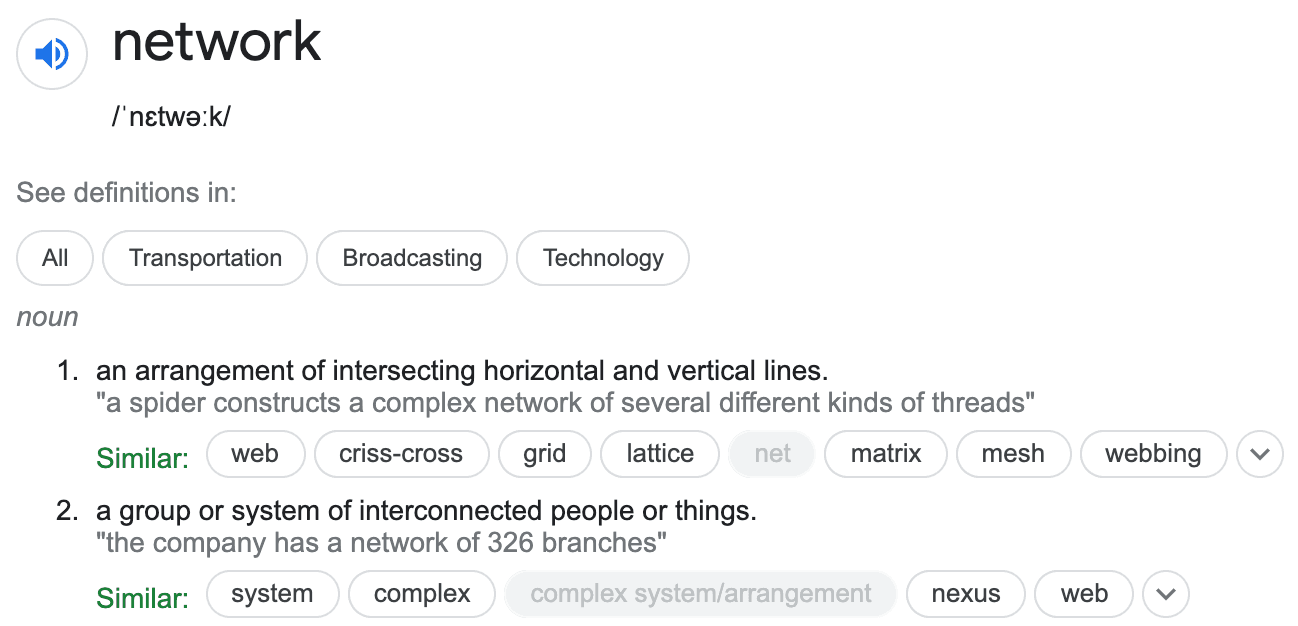Open the synonym grid

pos(545,454)
